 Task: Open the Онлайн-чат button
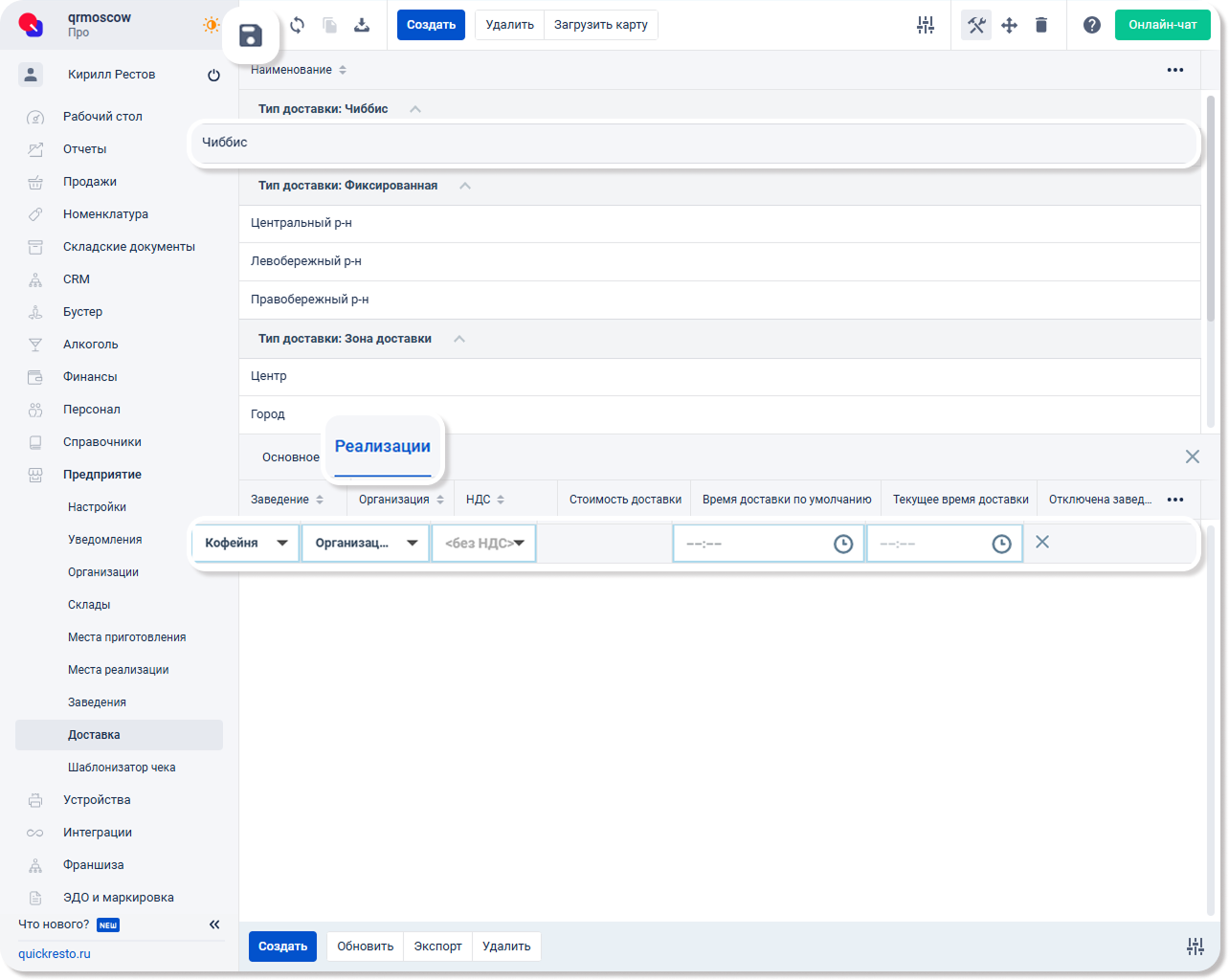(x=1162, y=25)
